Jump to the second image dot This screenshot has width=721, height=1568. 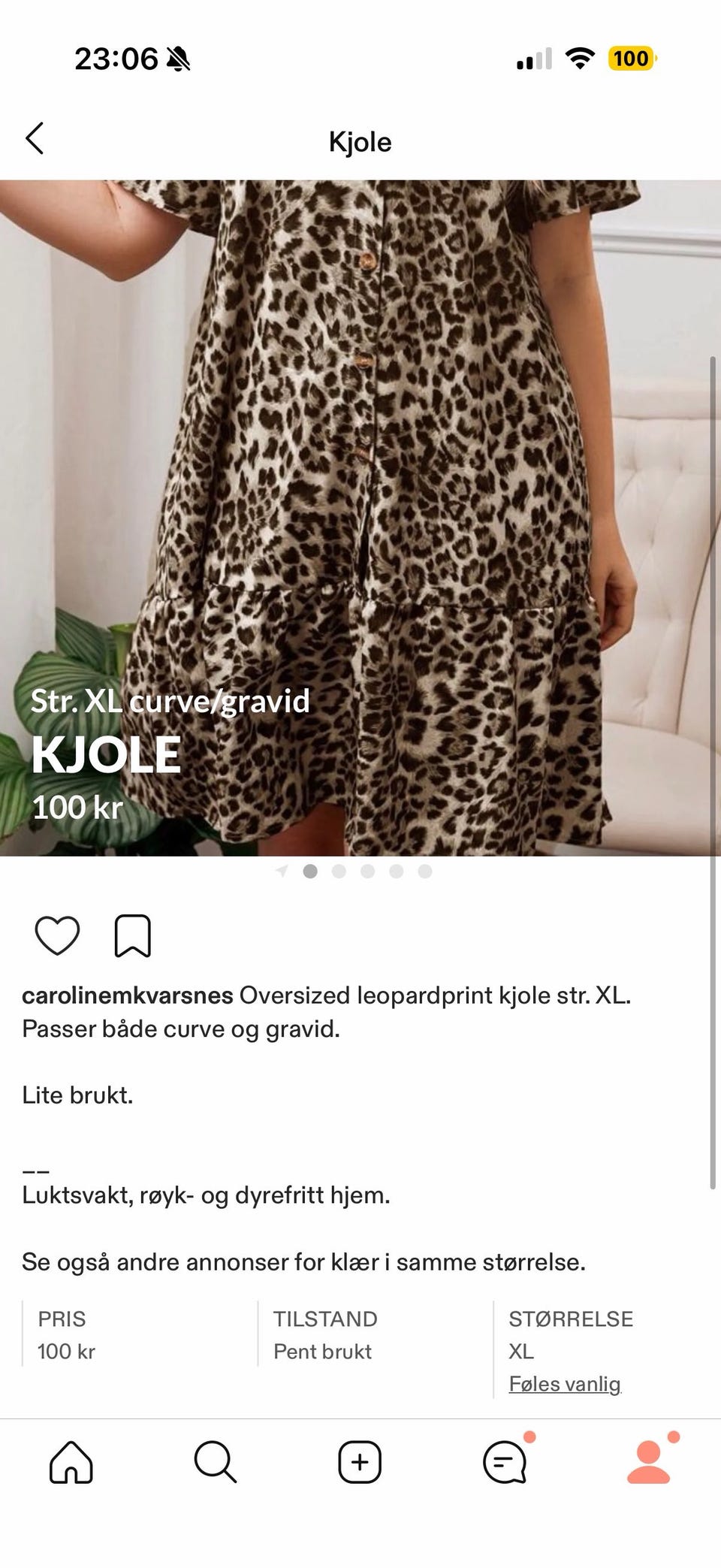pyautogui.click(x=339, y=872)
